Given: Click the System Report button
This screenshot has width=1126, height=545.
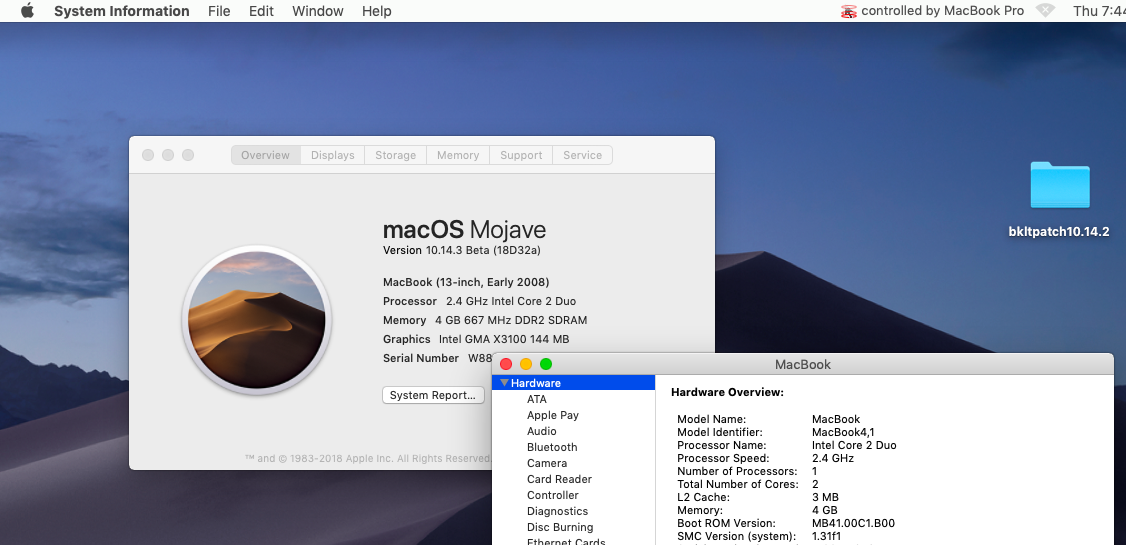Looking at the screenshot, I should pyautogui.click(x=433, y=395).
